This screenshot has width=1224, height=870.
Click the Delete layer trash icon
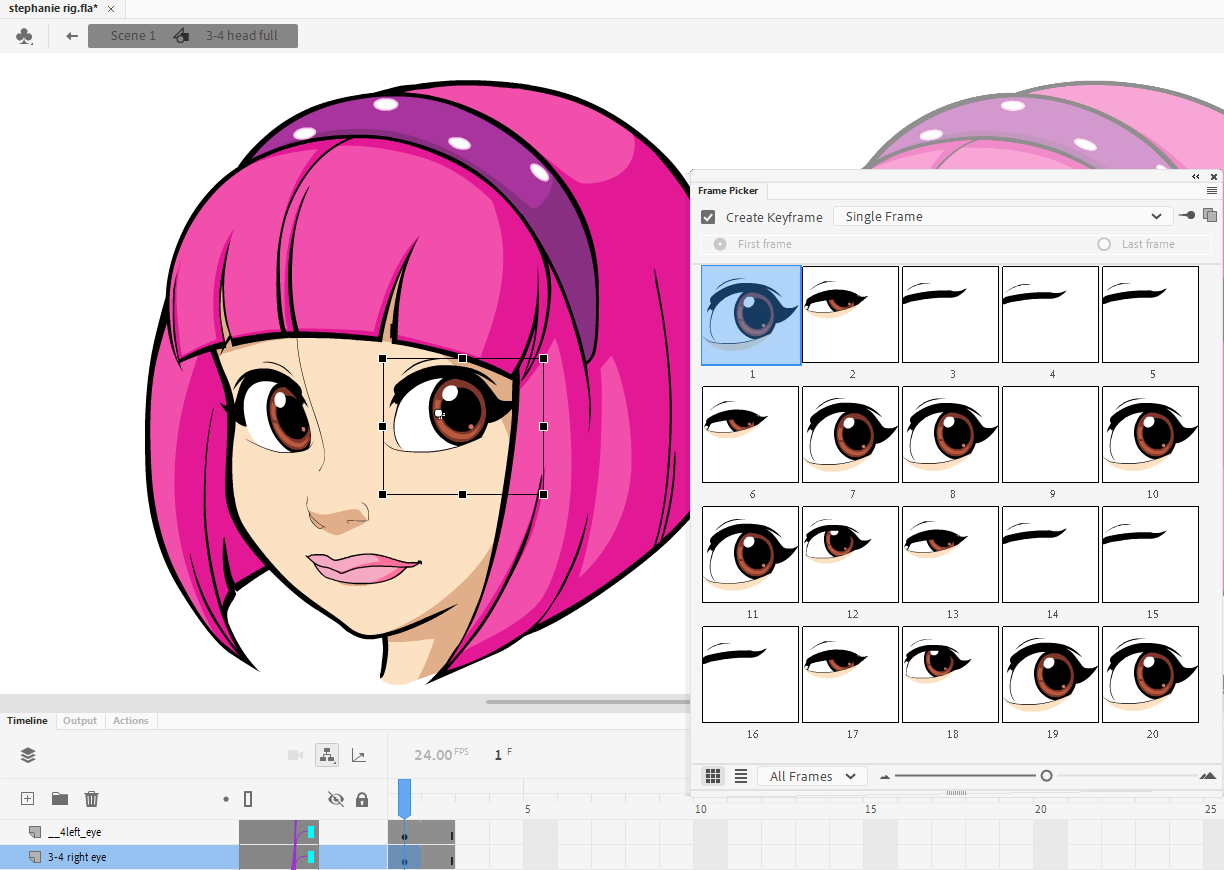pyautogui.click(x=92, y=799)
